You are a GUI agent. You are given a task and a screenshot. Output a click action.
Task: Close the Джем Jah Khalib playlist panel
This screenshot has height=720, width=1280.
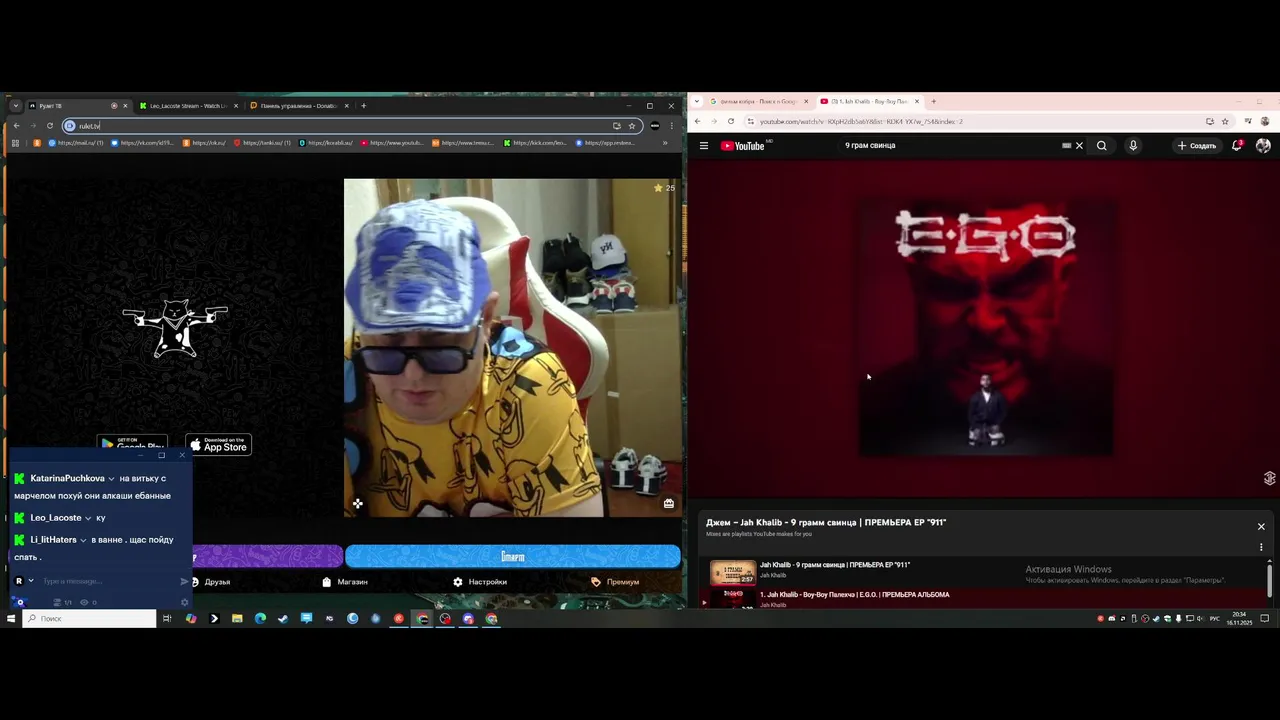click(1261, 527)
